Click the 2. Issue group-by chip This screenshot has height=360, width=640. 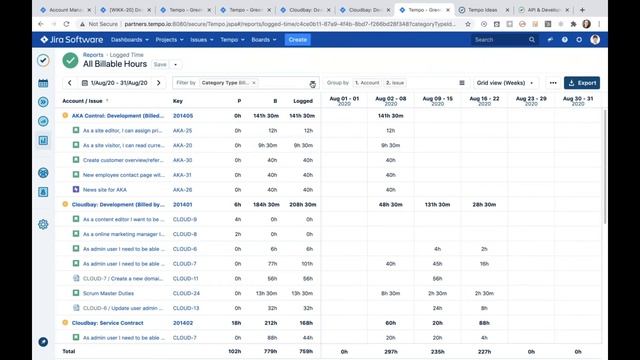[395, 83]
